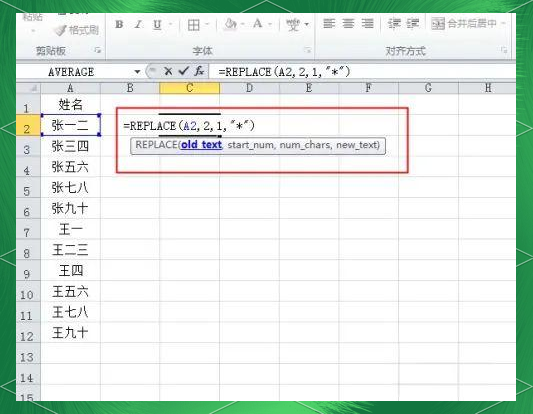Select row 7 header
The image size is (533, 414).
click(28, 229)
